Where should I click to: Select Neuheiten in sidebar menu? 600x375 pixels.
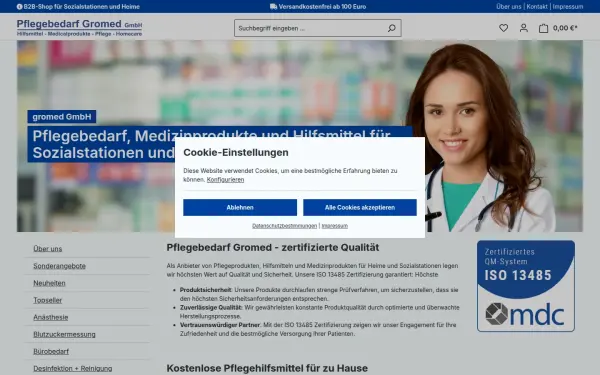pyautogui.click(x=49, y=283)
